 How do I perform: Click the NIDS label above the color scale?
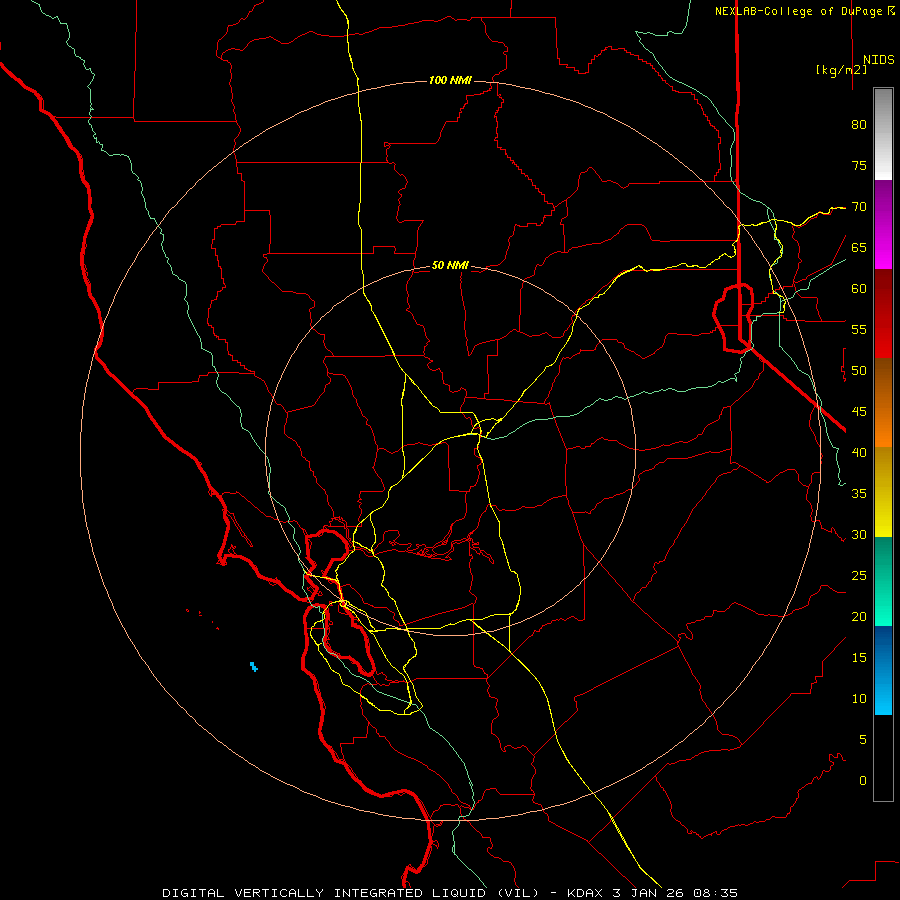[879, 60]
